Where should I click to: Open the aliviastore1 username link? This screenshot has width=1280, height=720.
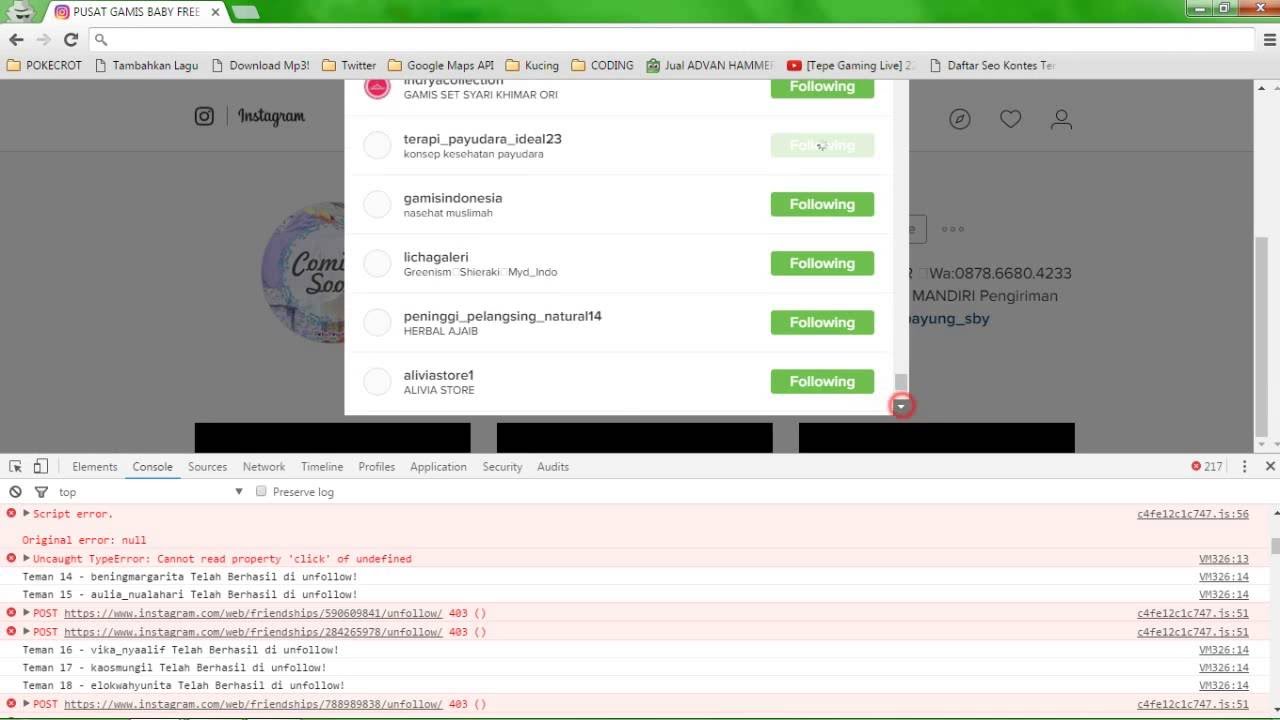tap(438, 375)
